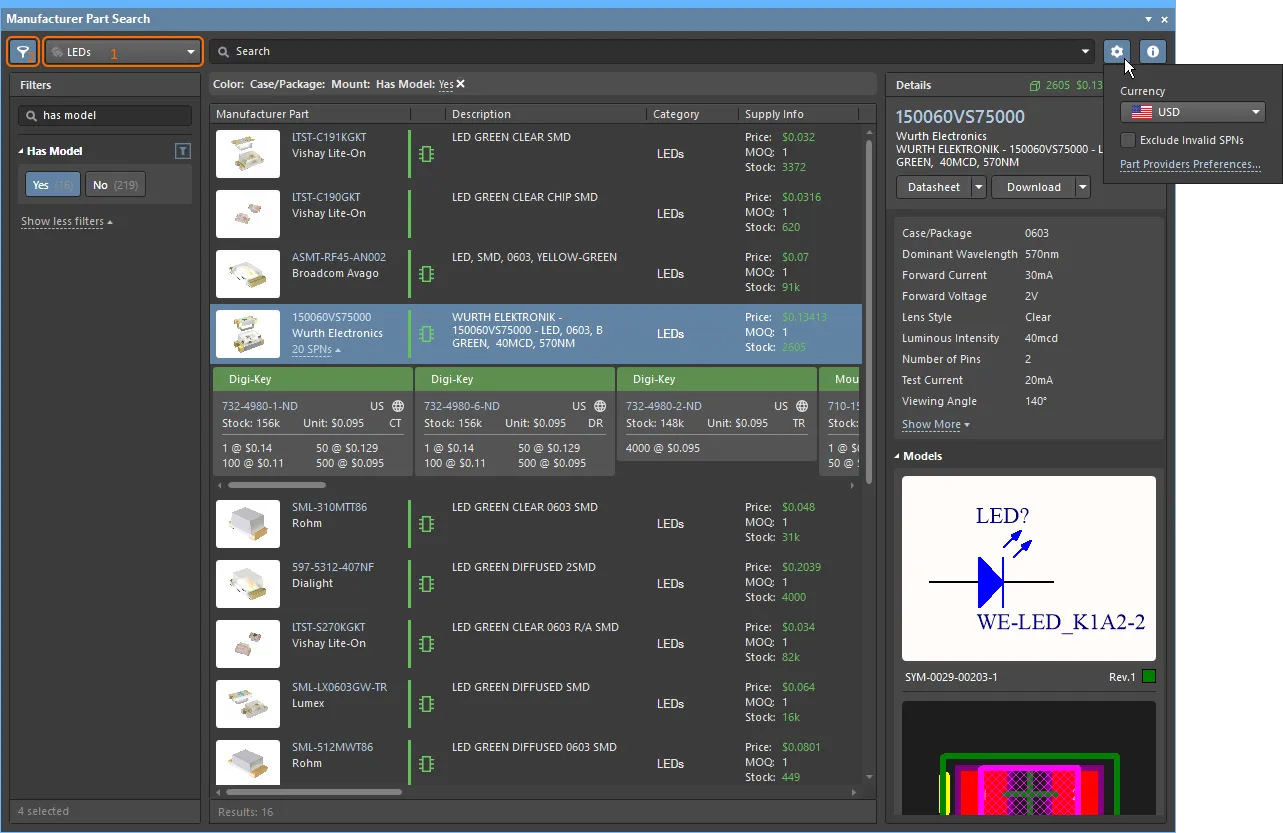Collapse the 20 SPNs list

tap(315, 350)
